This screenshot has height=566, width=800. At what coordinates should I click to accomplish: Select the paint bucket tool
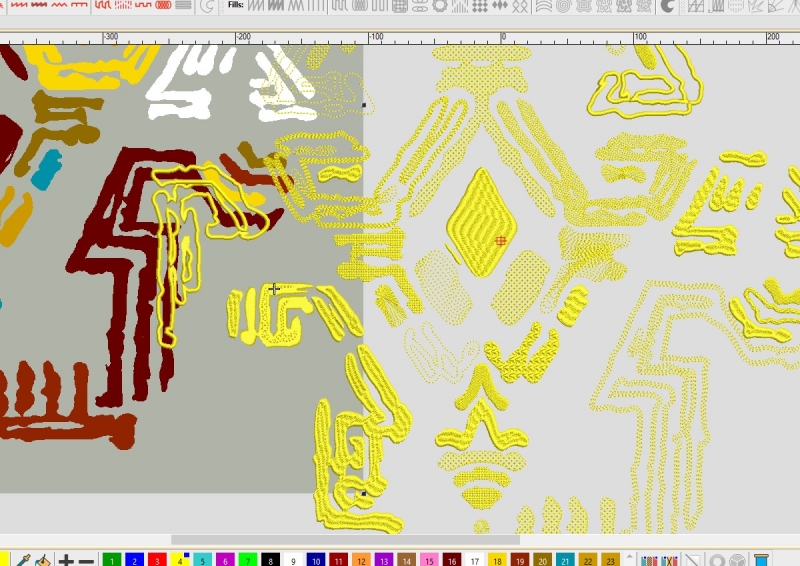[43, 560]
